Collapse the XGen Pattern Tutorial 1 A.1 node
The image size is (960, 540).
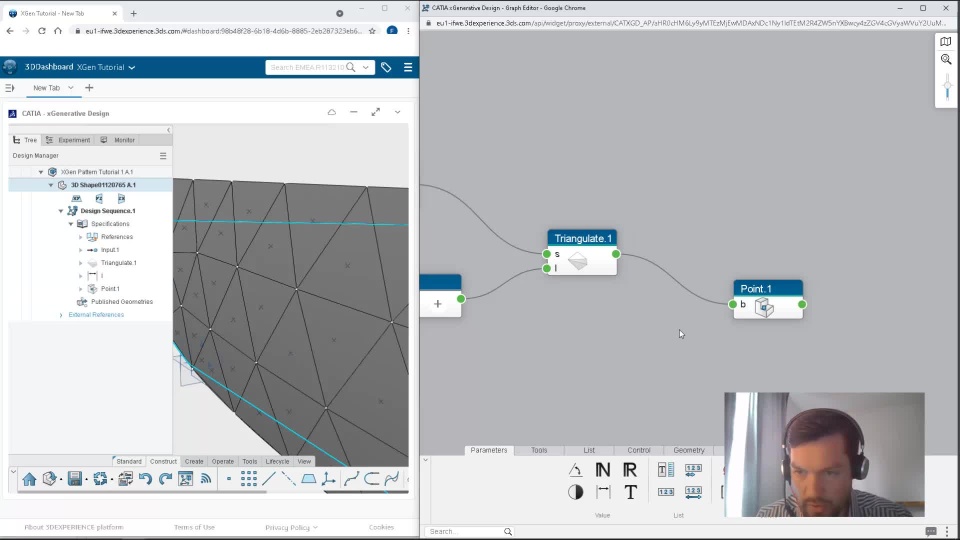[x=41, y=172]
